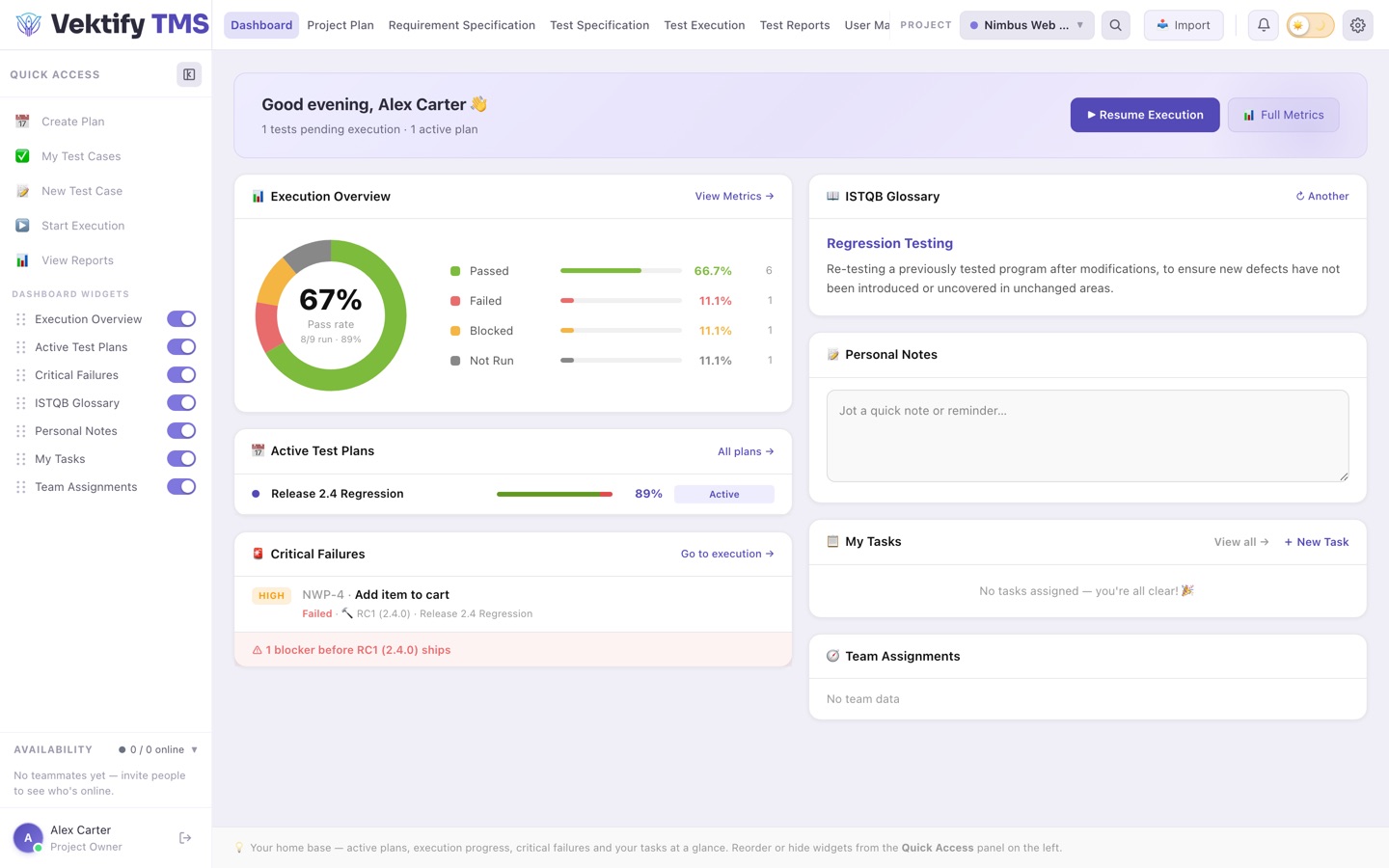Screen dimensions: 1389x868
Task: Open the Nimbus Web project dropdown
Action: coord(1026,25)
